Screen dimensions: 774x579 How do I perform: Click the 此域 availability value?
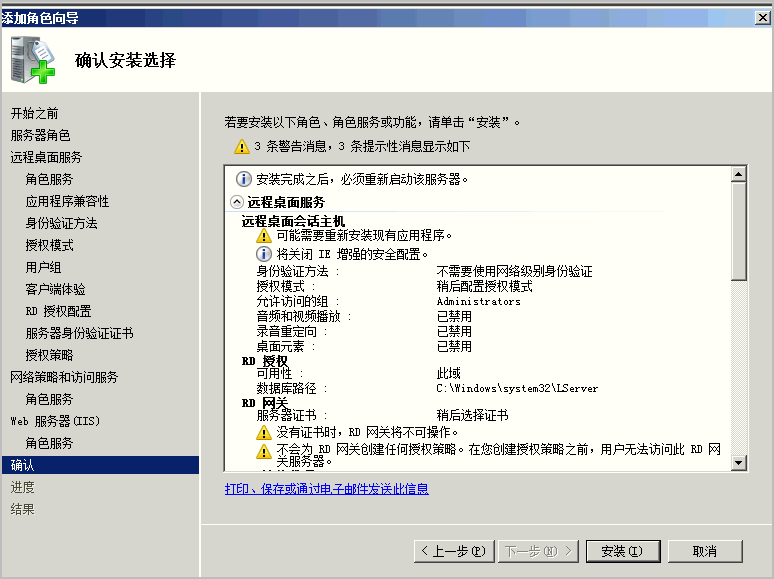pyautogui.click(x=448, y=373)
